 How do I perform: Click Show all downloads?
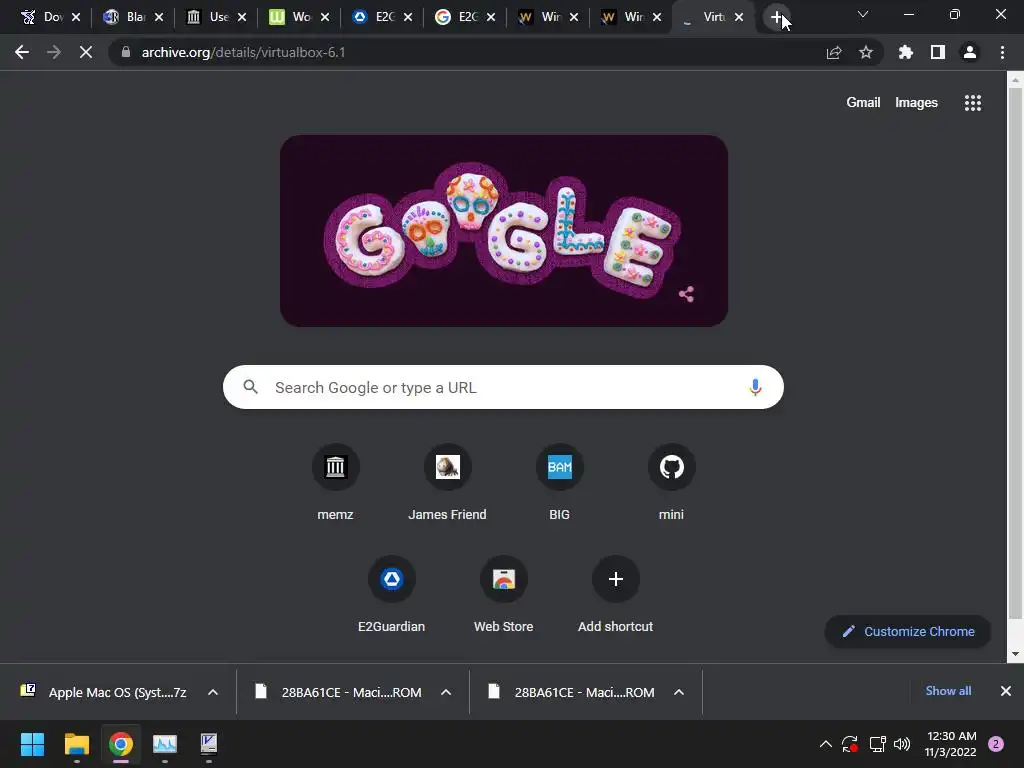pyautogui.click(x=948, y=691)
